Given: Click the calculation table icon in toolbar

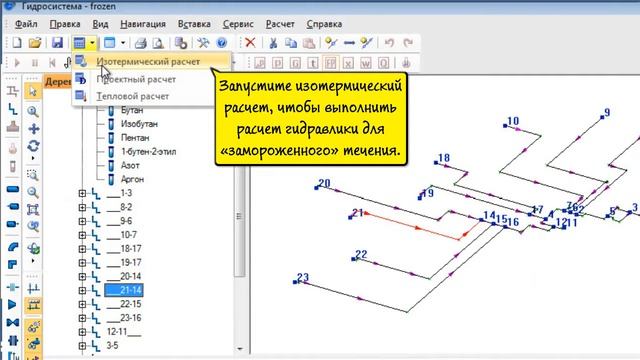Looking at the screenshot, I should click(79, 42).
